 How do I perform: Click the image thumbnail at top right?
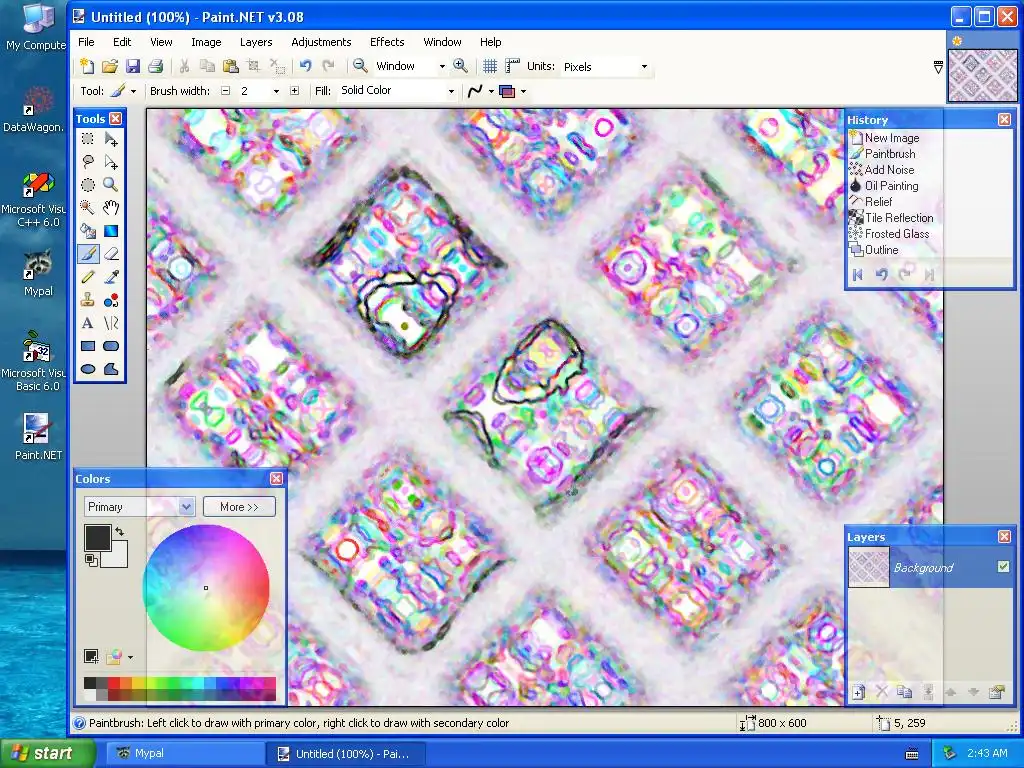(x=982, y=75)
